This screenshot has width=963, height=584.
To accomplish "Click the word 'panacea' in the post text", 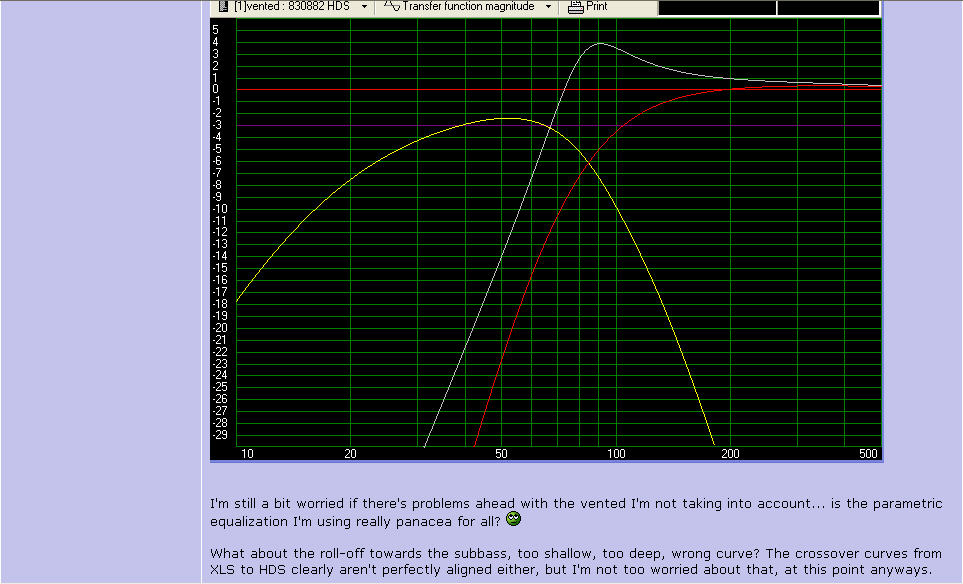I will pos(424,522).
